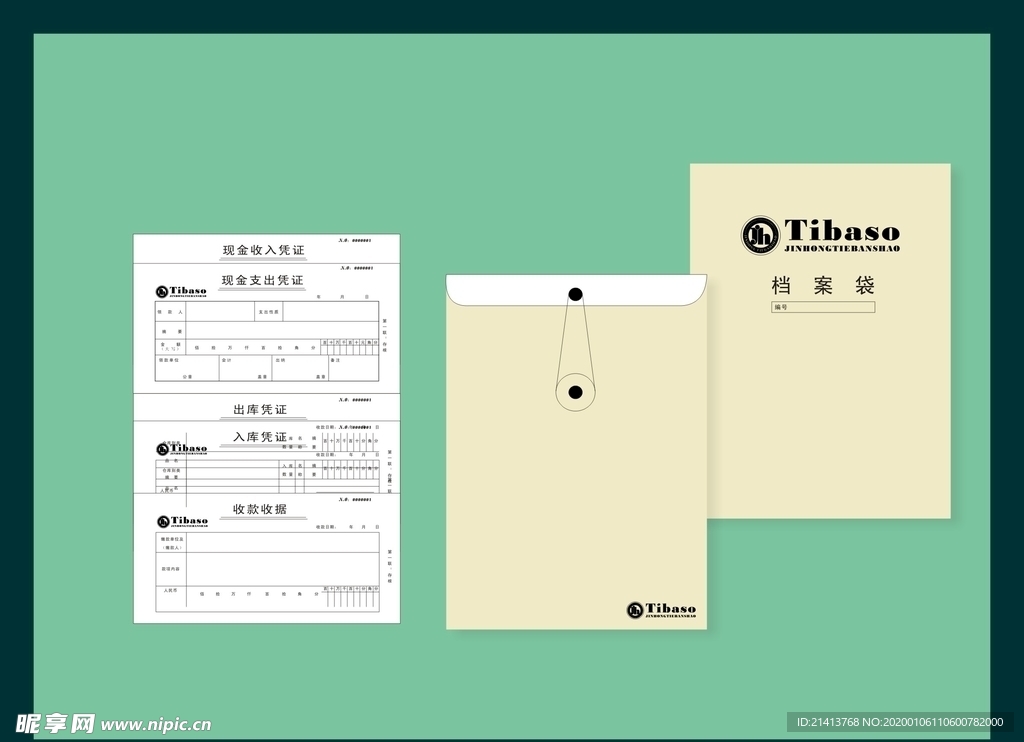Click the upper string button on the envelope flap
This screenshot has height=742, width=1024.
(x=575, y=294)
